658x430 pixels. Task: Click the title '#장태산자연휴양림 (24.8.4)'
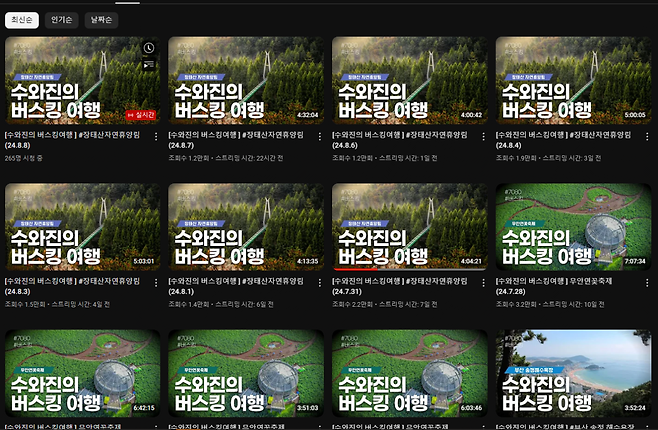(563, 140)
